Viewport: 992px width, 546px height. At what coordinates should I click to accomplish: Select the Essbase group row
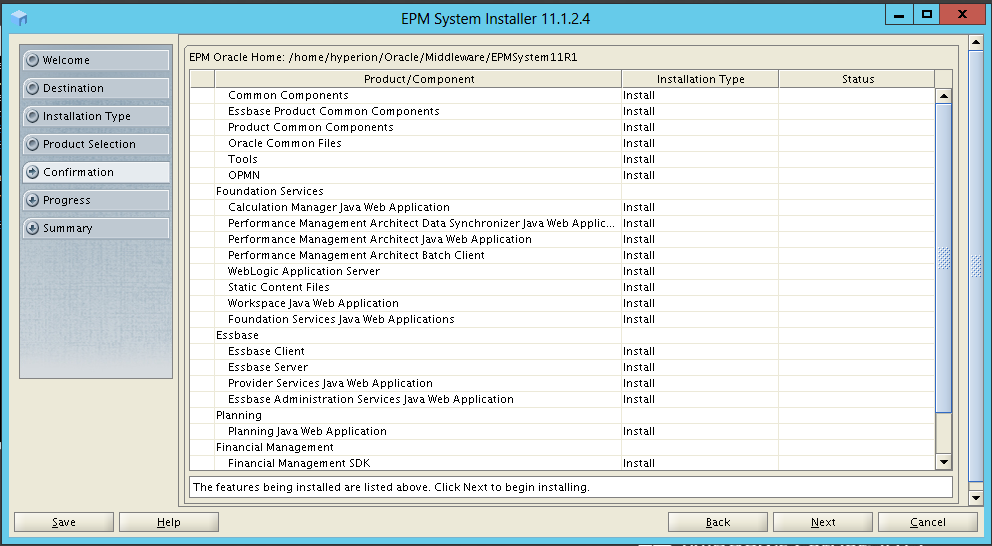(562, 335)
